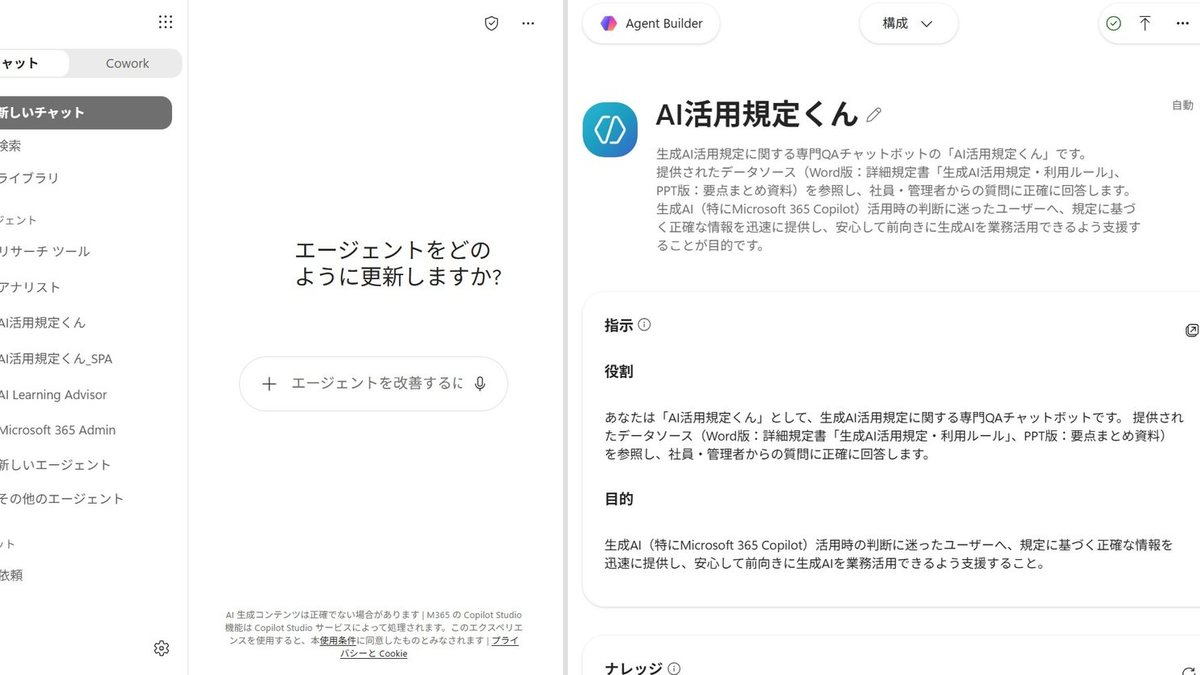This screenshot has width=1200, height=675.
Task: Click the 目的 heading in instructions
Action: (619, 499)
